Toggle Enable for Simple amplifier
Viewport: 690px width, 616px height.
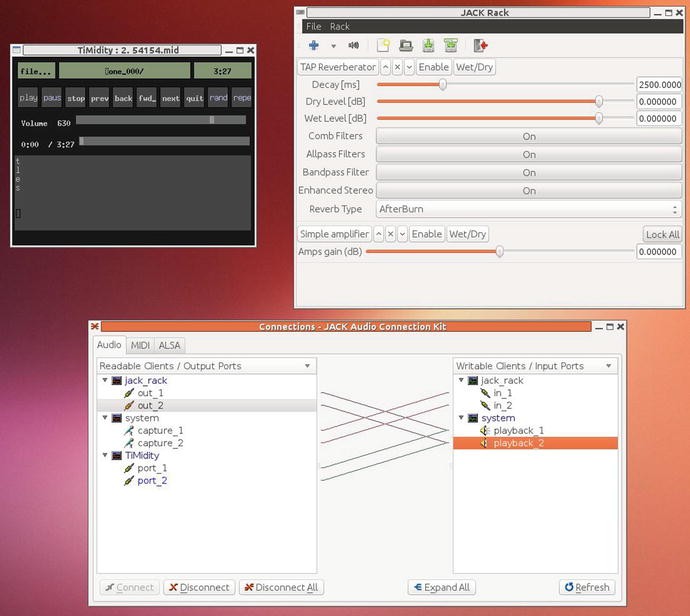coord(426,234)
